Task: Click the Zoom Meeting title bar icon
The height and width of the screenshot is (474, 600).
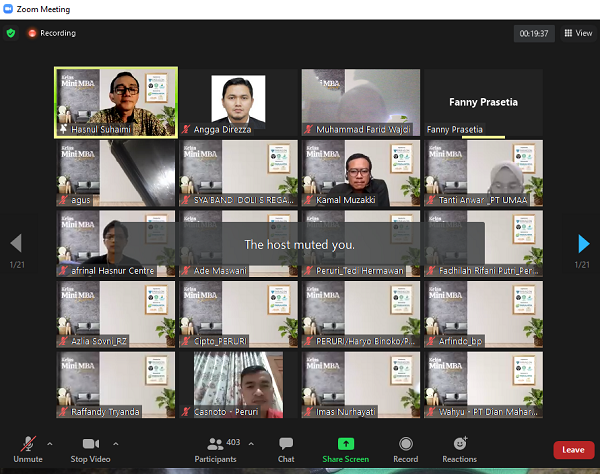Action: 8,9
